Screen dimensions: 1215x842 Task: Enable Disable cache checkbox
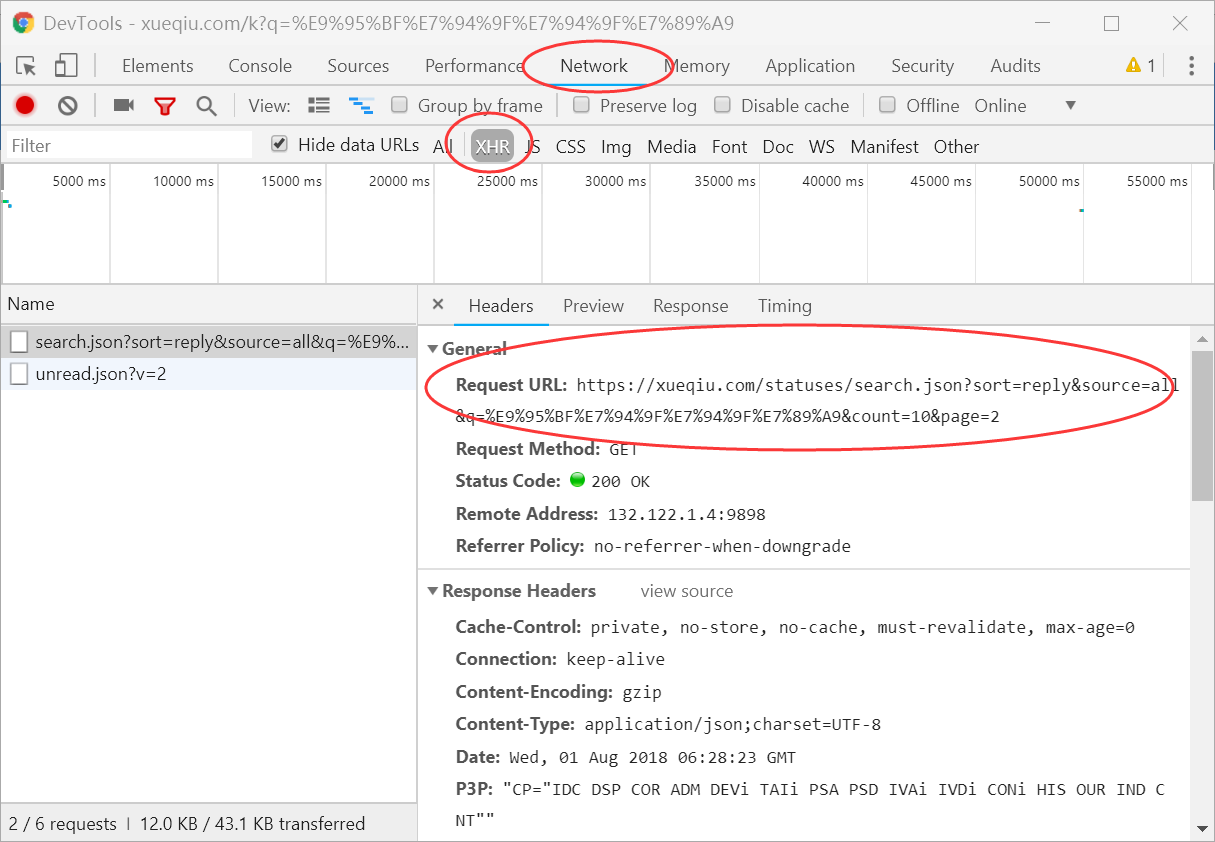coord(722,105)
